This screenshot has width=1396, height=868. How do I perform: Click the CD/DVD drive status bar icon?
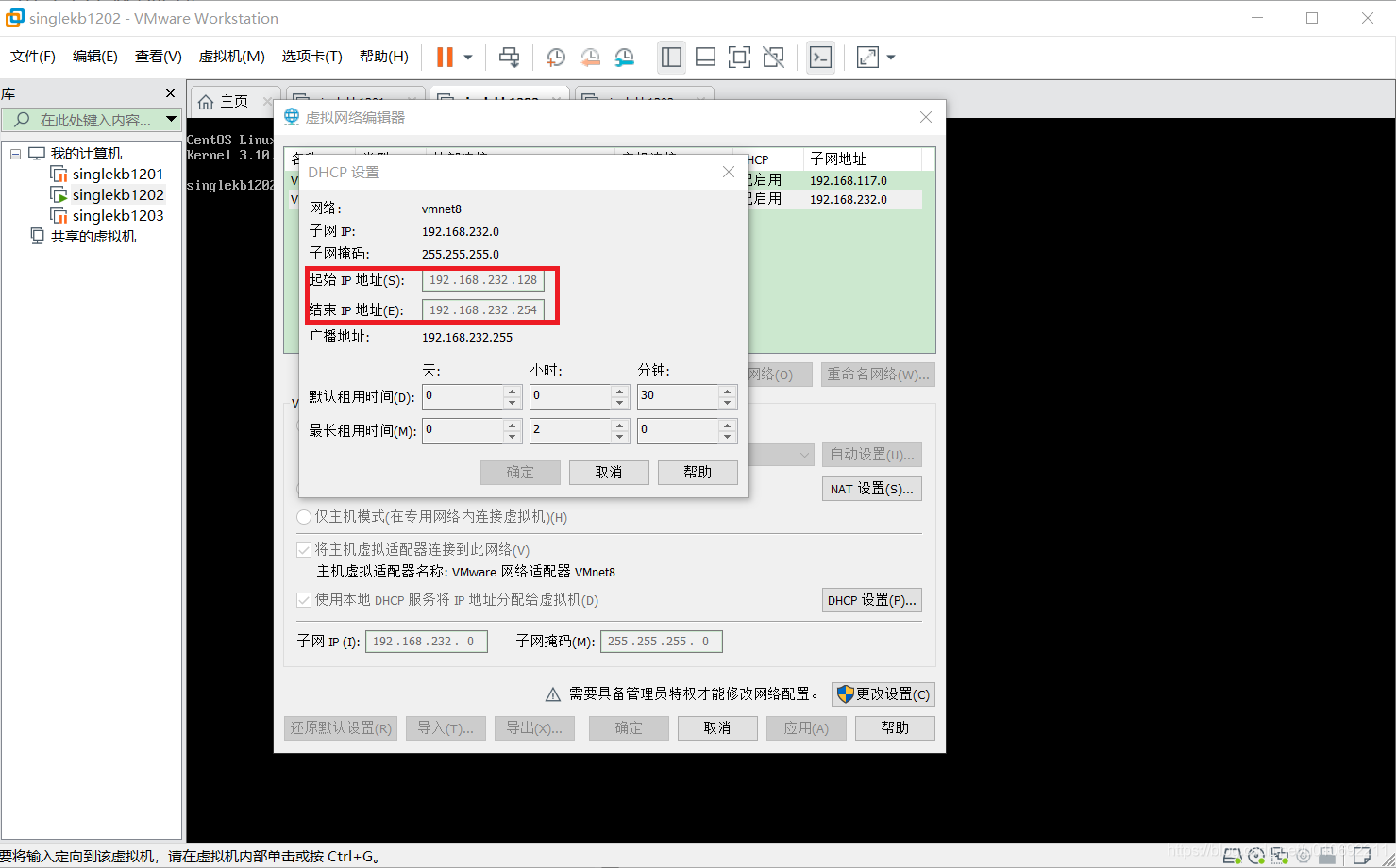tap(1256, 856)
